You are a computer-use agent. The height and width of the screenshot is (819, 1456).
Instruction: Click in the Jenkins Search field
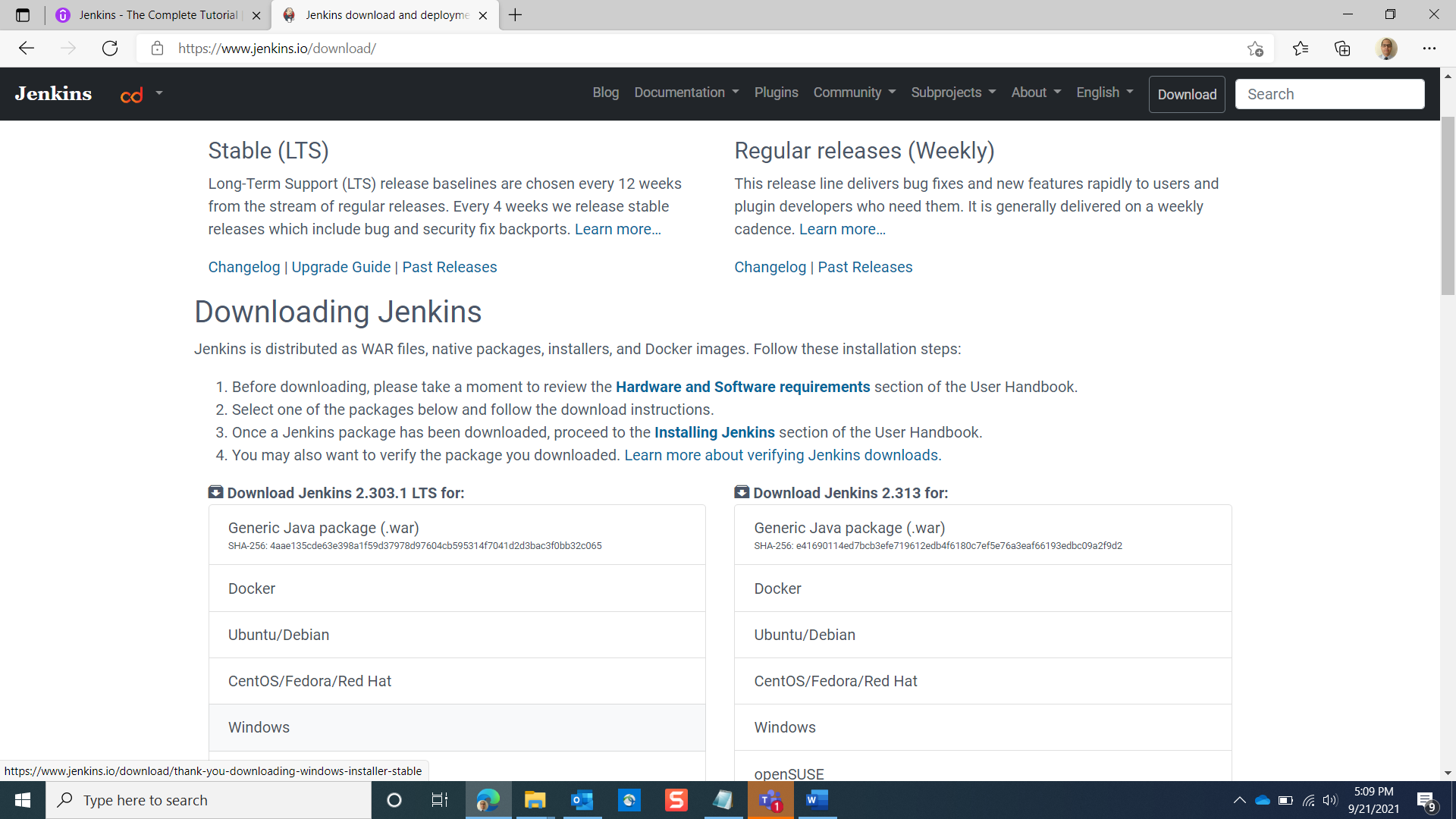[1329, 94]
